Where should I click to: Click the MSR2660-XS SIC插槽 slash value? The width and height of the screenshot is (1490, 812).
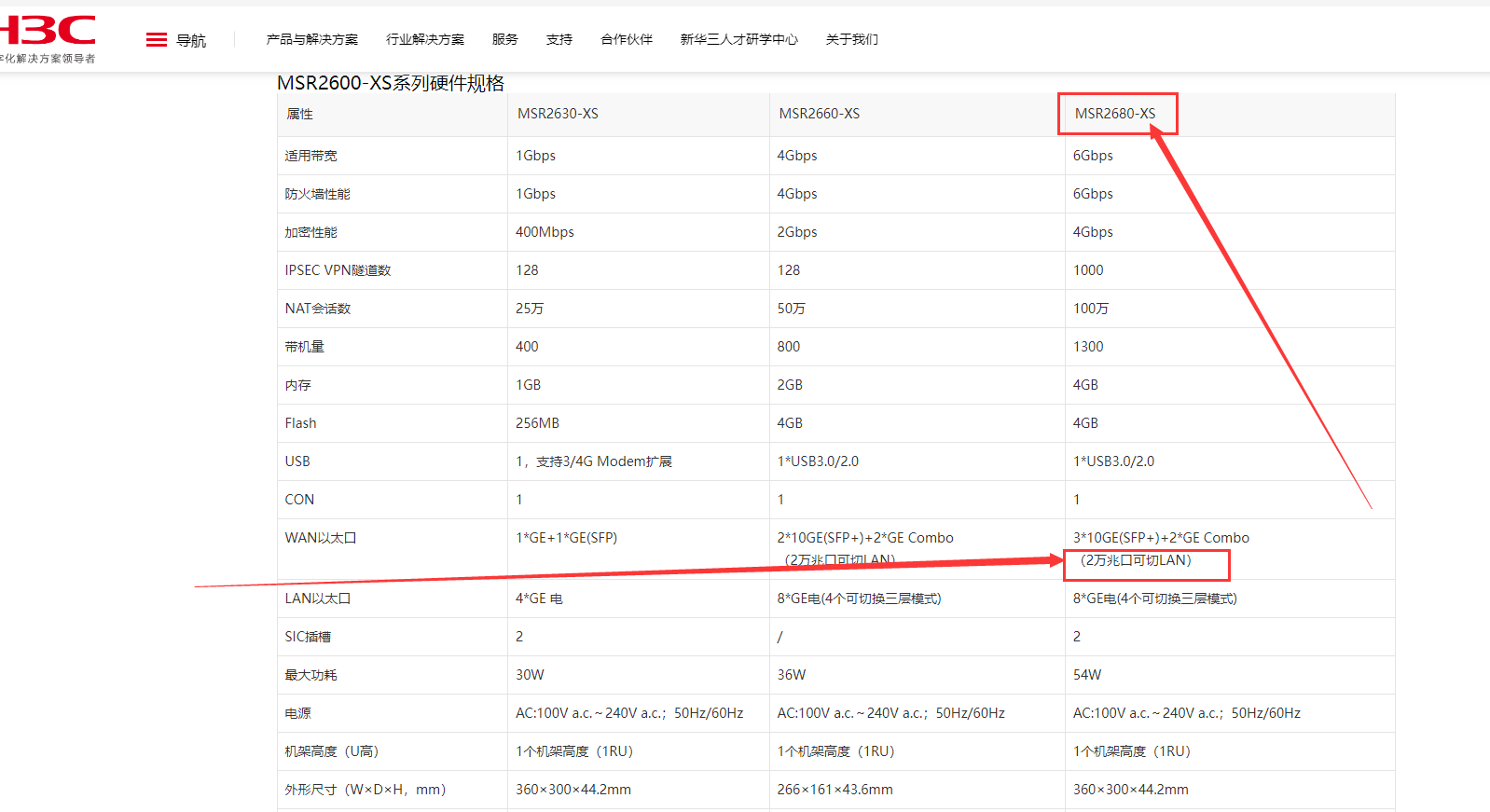[780, 637]
